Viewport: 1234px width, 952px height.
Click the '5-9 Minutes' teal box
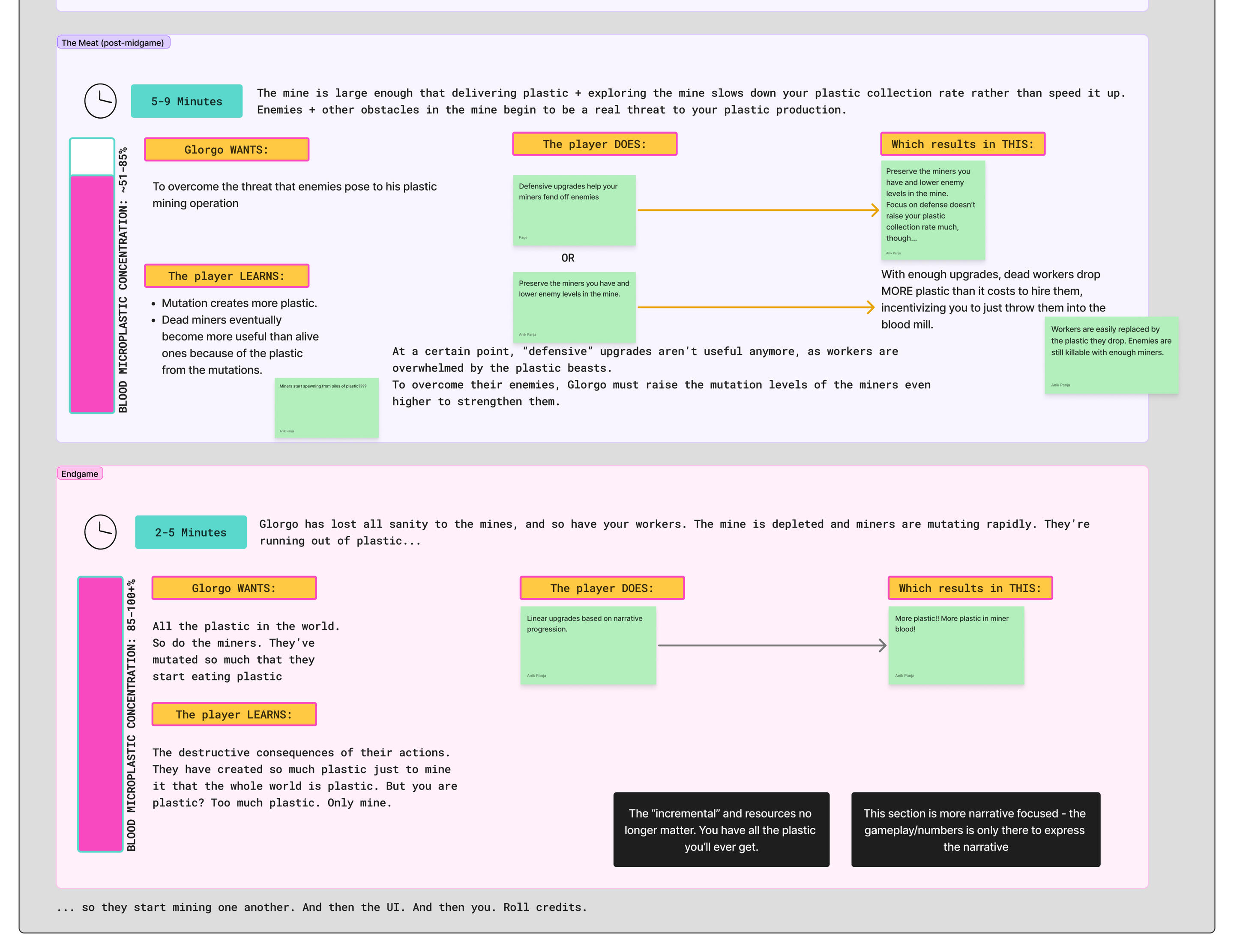[186, 101]
